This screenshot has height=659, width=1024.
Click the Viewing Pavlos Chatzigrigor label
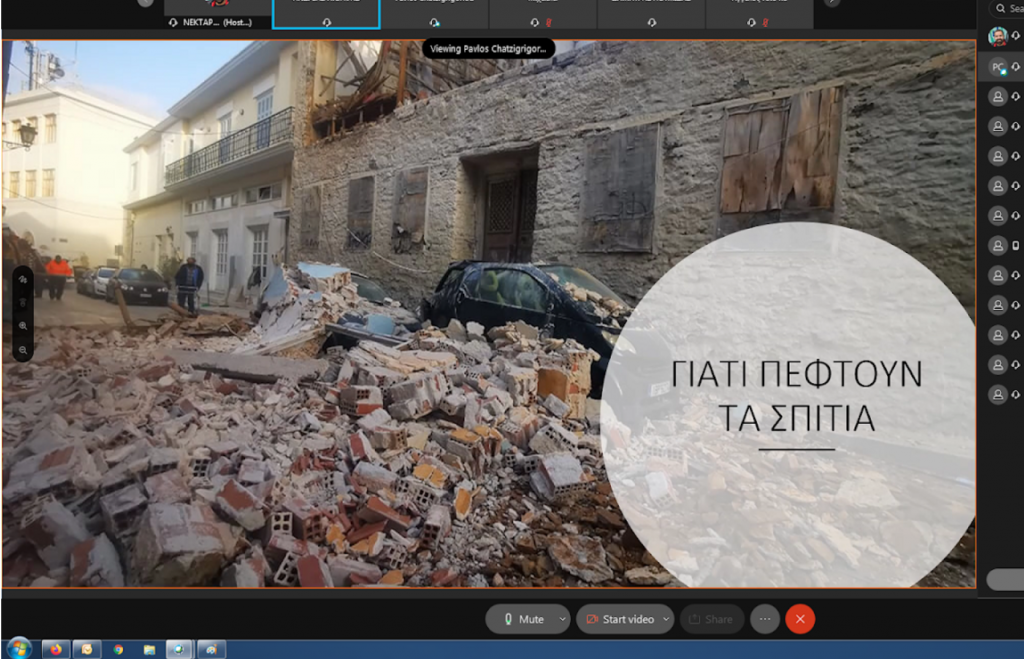pyautogui.click(x=488, y=48)
